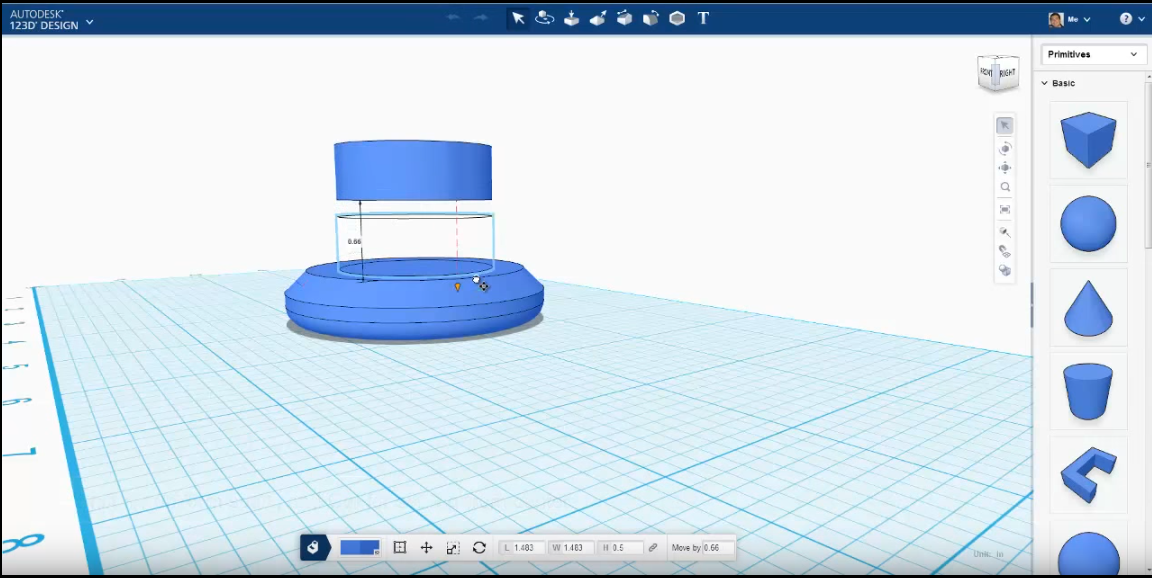
Task: Click the Redo arrow in top toolbar
Action: pos(480,18)
